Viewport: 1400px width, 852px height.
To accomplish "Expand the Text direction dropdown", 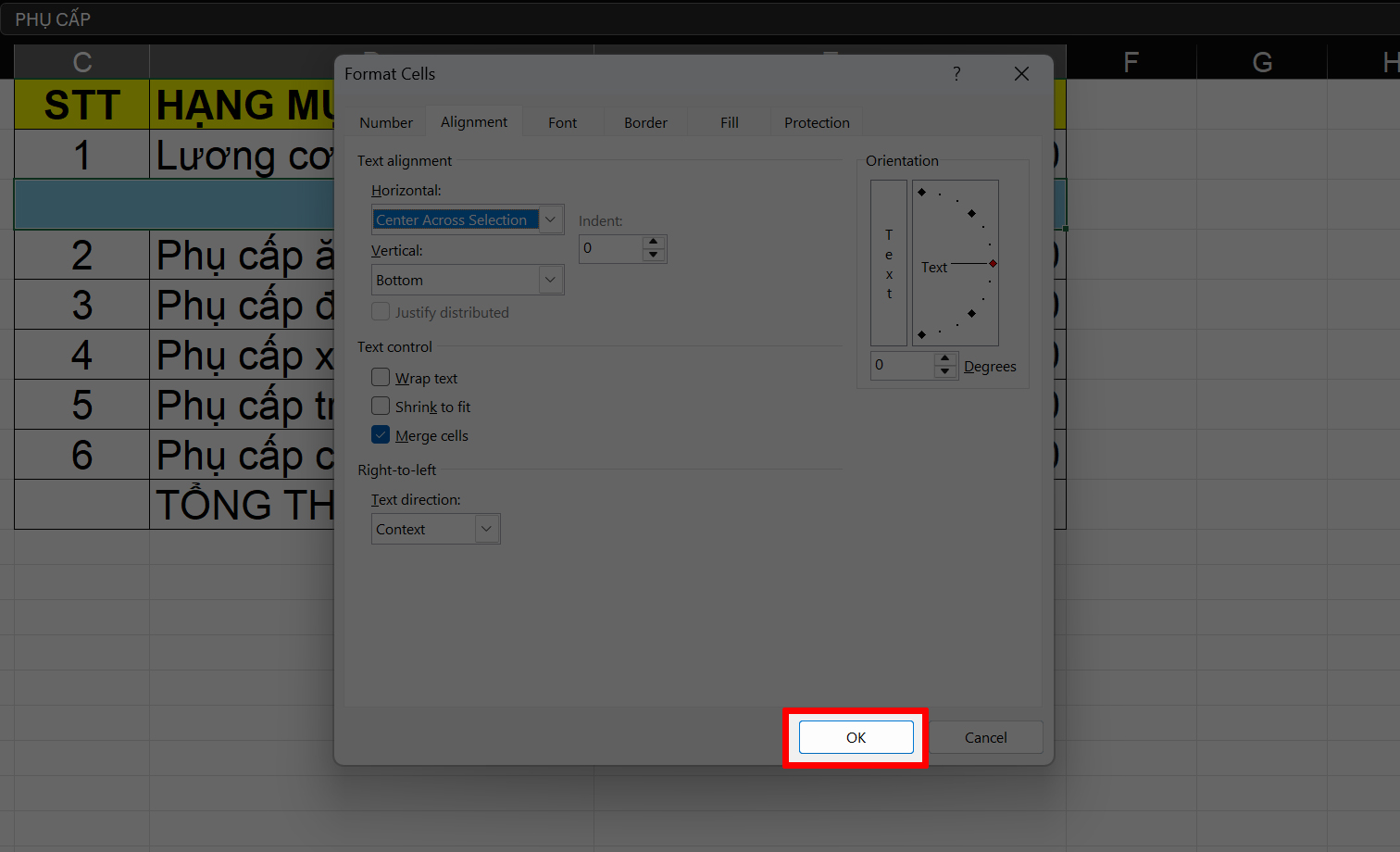I will pyautogui.click(x=486, y=529).
